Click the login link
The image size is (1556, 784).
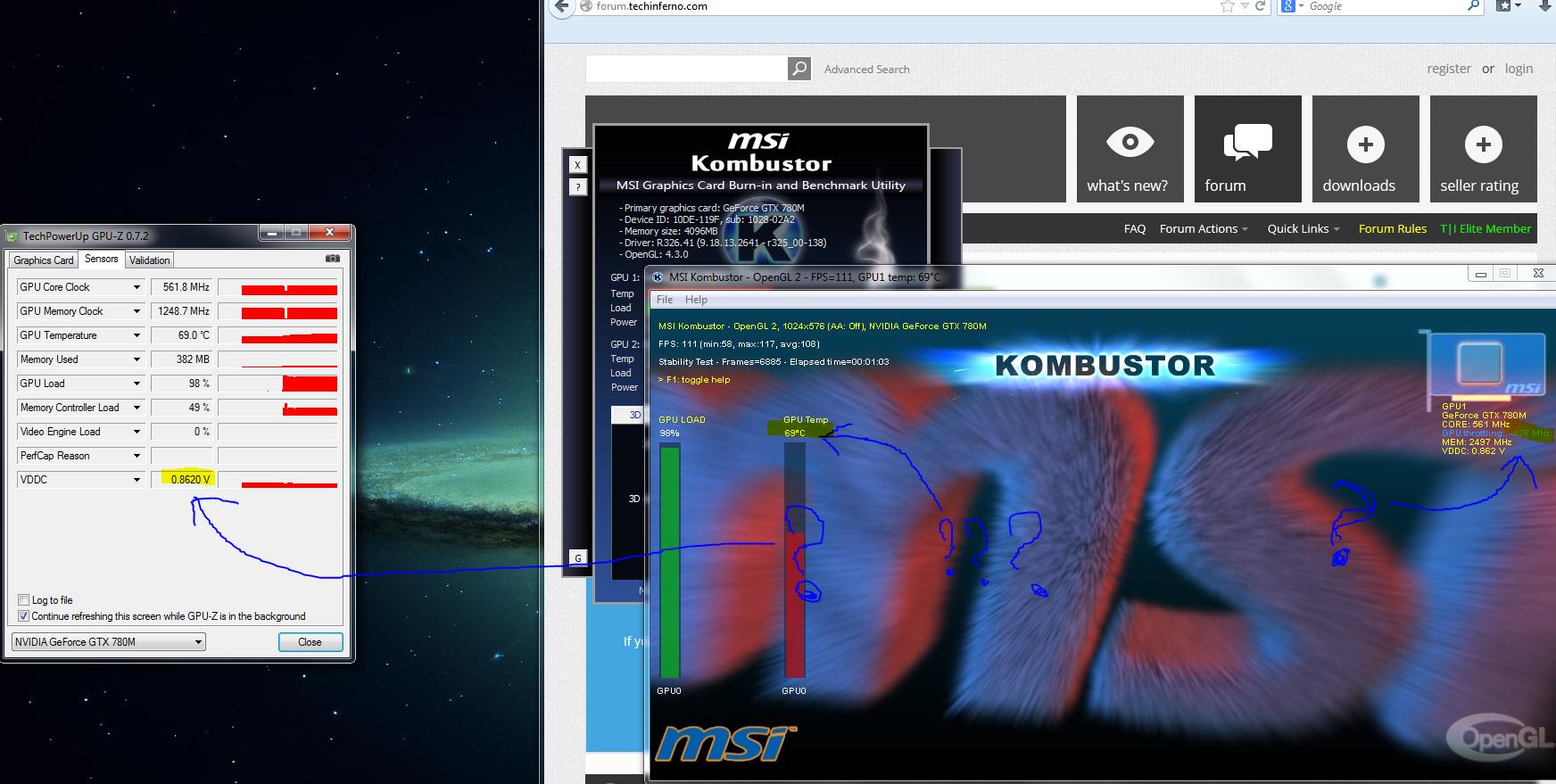pos(1519,69)
